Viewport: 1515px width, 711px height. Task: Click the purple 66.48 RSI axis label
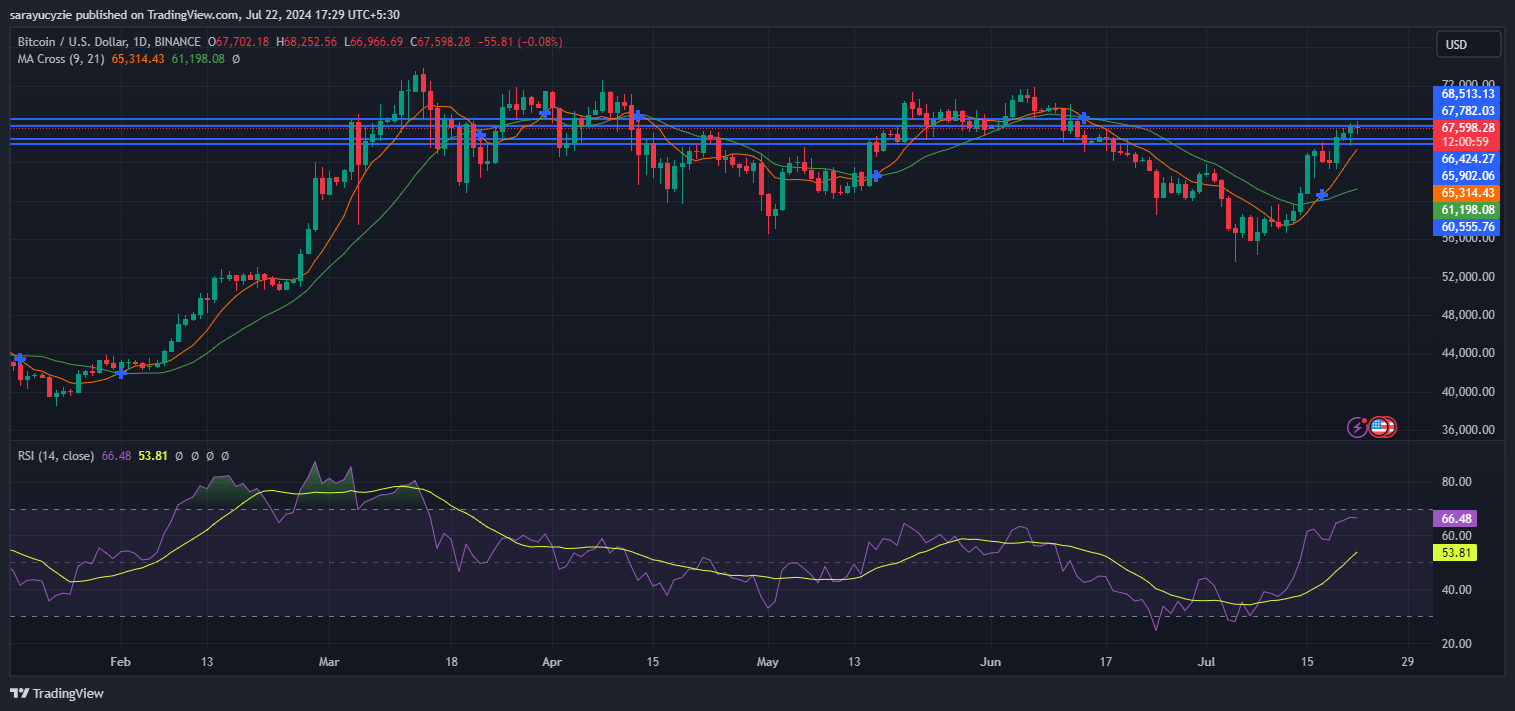pos(1454,519)
